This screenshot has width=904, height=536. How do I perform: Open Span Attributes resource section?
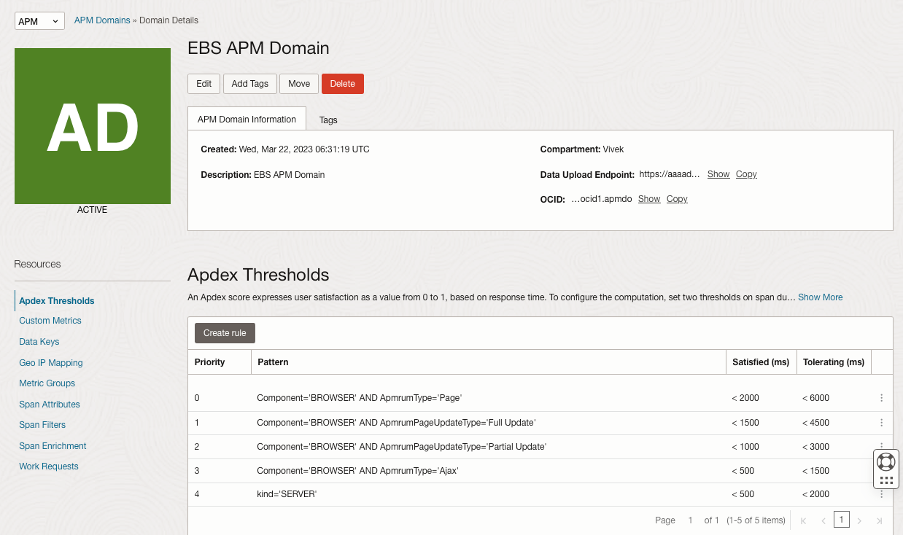(50, 405)
